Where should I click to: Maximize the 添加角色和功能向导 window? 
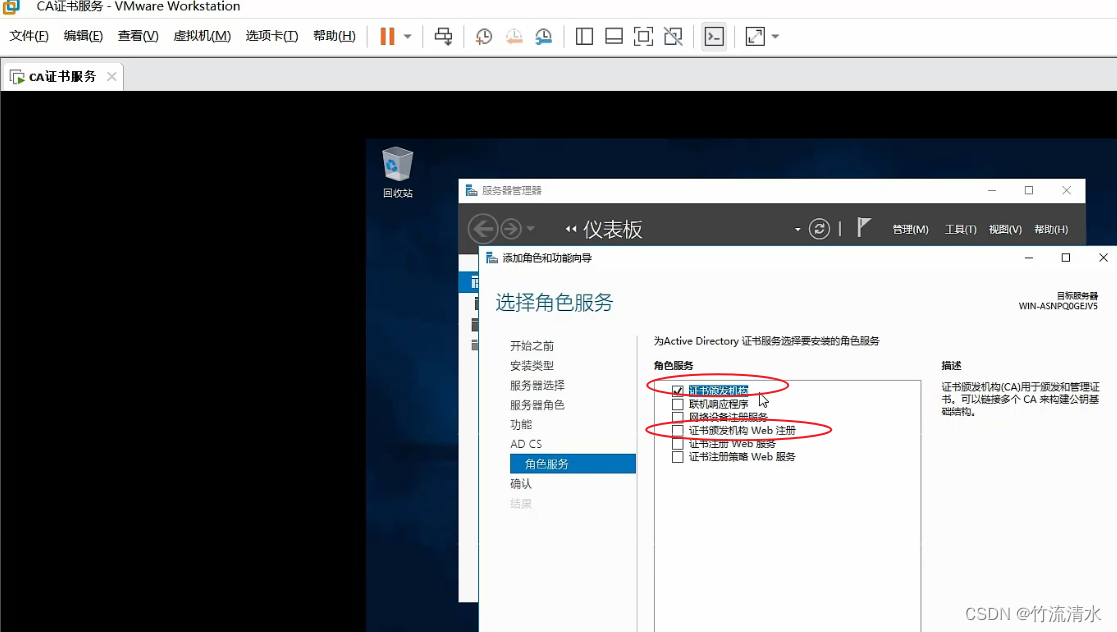pyautogui.click(x=1066, y=257)
